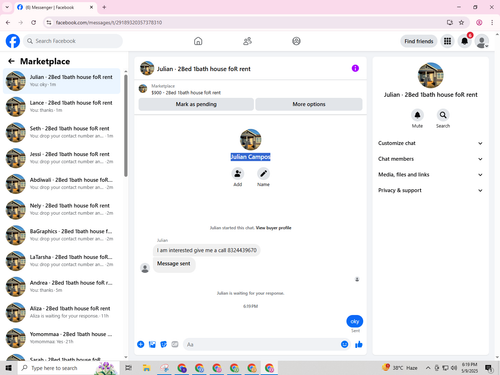Click the Add people icon under Julian Campos

238,174
